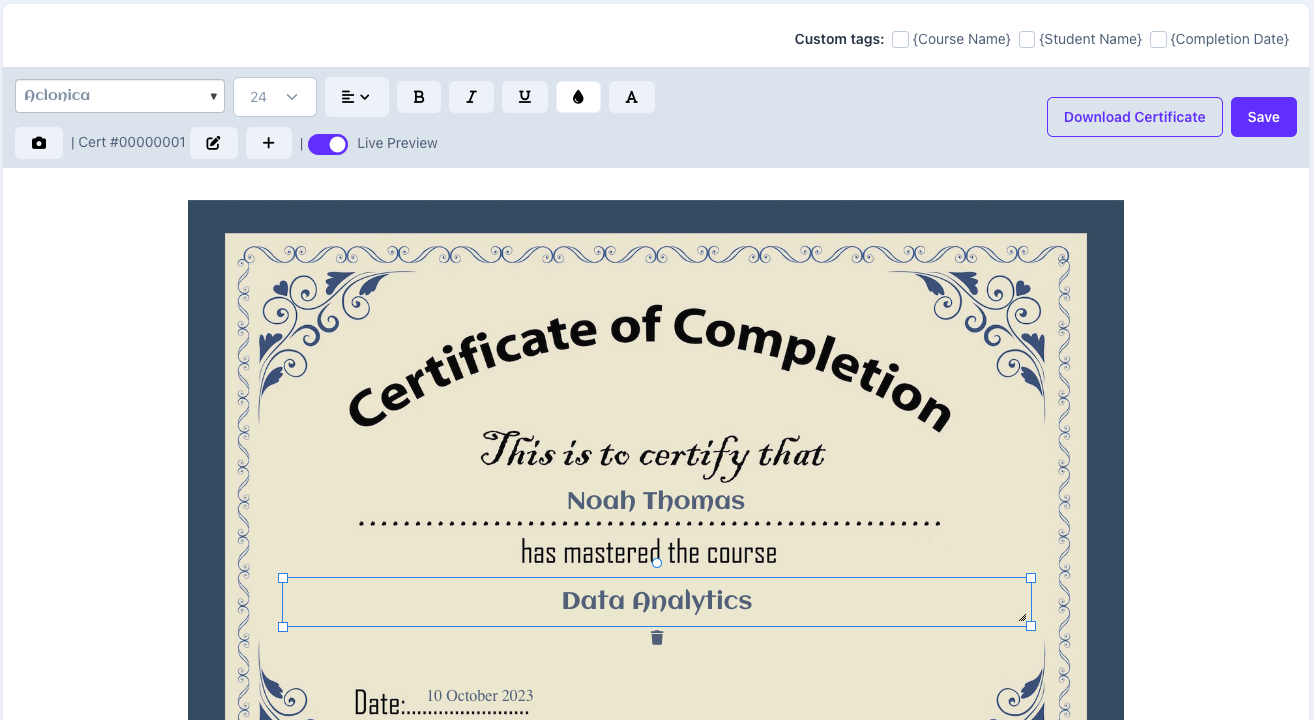Check the {Course Name} custom tag
This screenshot has height=720, width=1314.
click(x=899, y=39)
